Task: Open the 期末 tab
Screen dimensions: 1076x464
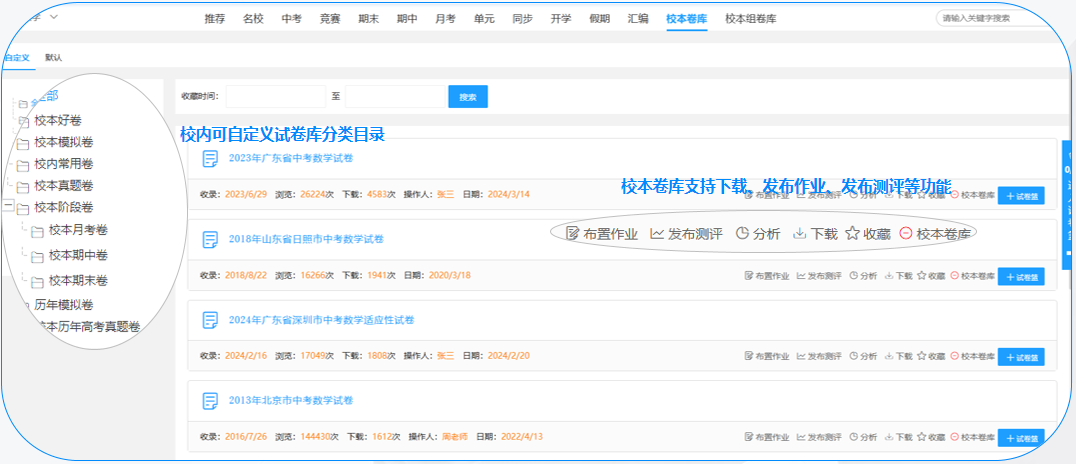Action: click(369, 19)
